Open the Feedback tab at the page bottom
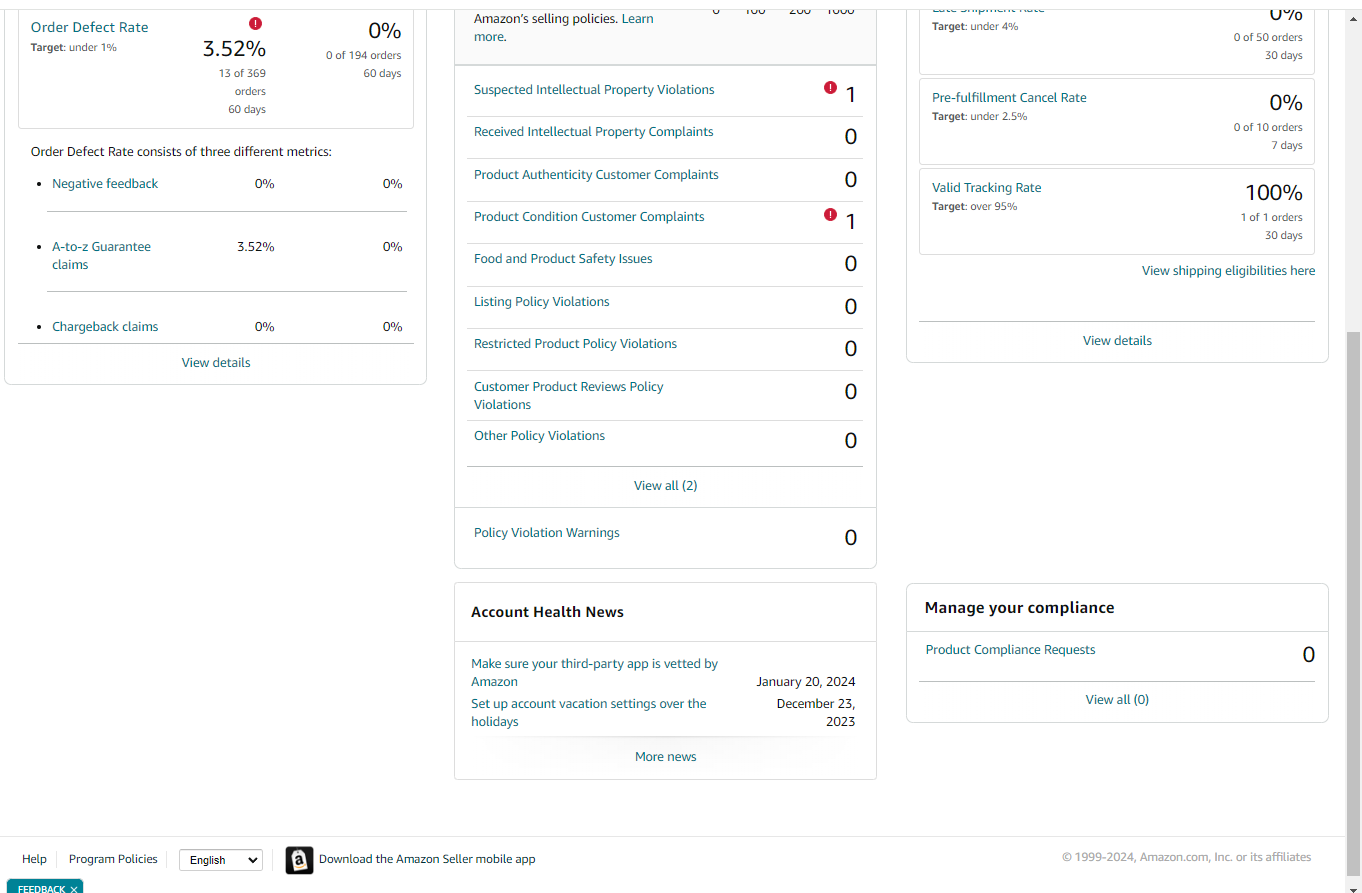1362x893 pixels. [41, 889]
